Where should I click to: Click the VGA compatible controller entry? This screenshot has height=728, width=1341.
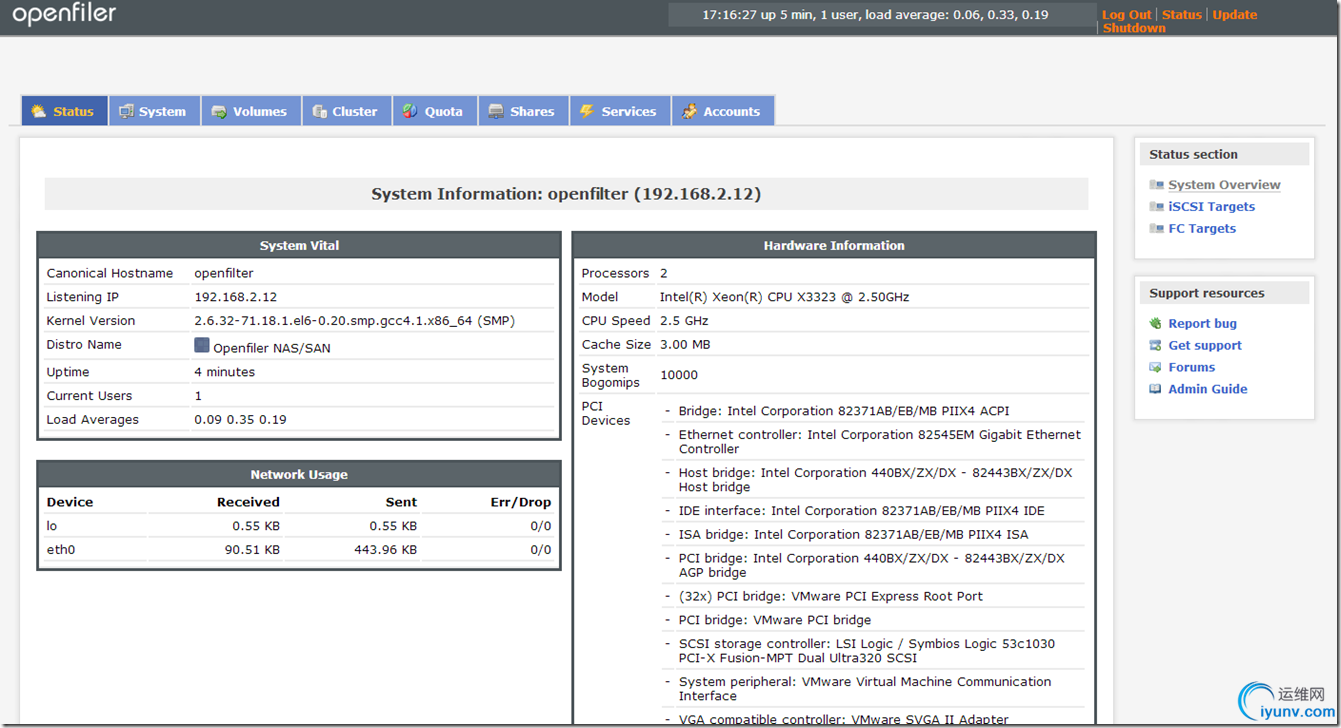tap(844, 720)
